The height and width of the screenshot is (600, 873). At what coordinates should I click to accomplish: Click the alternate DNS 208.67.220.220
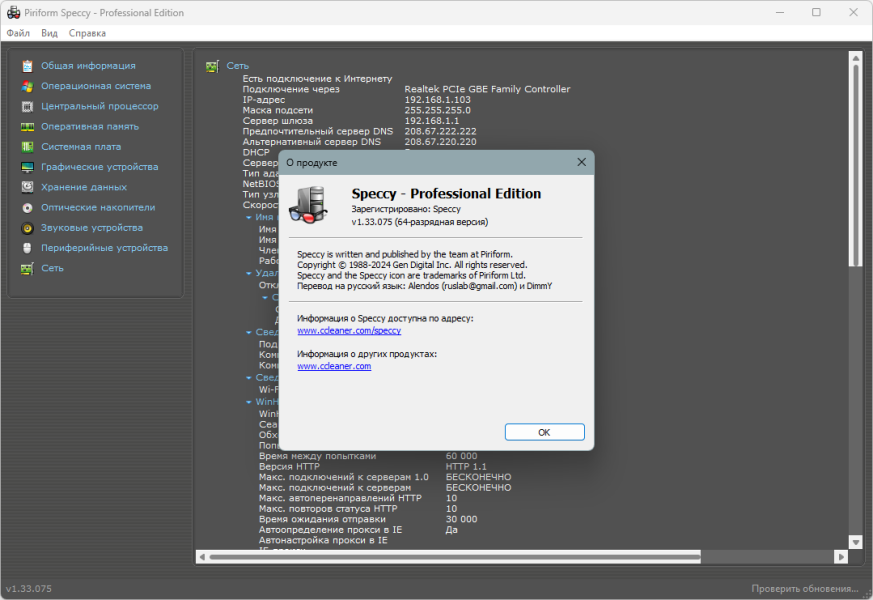click(x=440, y=142)
